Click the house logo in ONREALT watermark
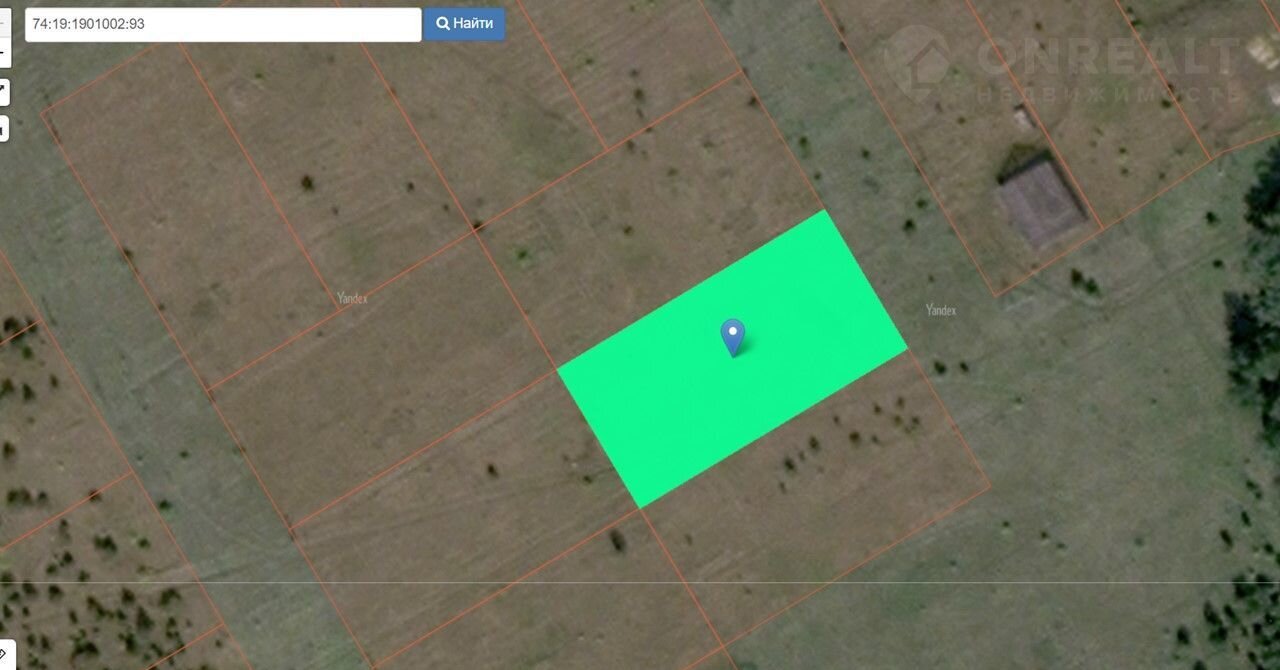The height and width of the screenshot is (670, 1280). pyautogui.click(x=917, y=60)
